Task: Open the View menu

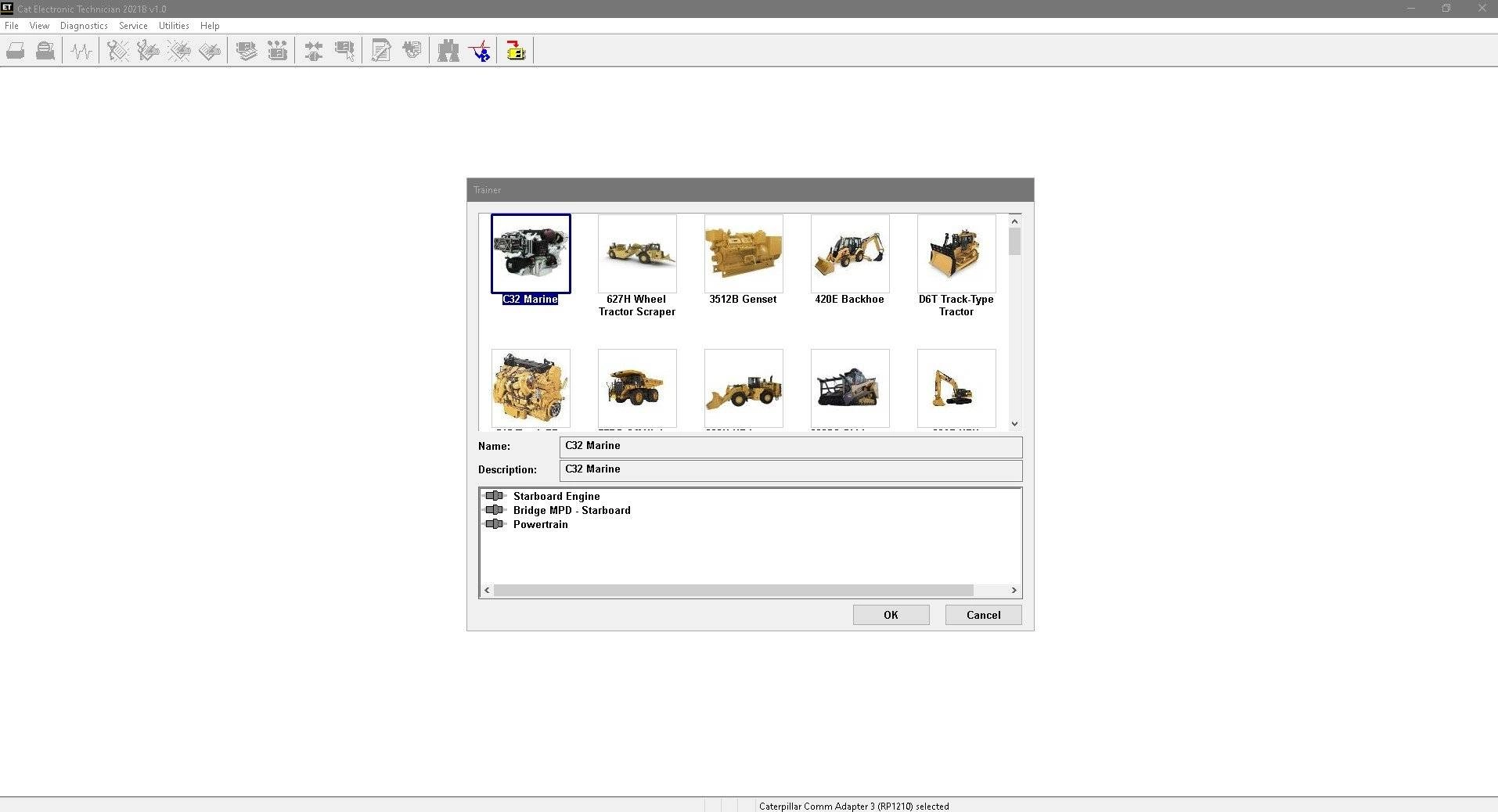Action: [39, 26]
